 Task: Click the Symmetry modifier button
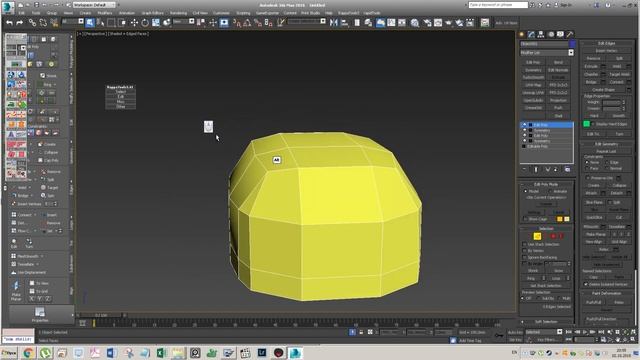point(533,70)
